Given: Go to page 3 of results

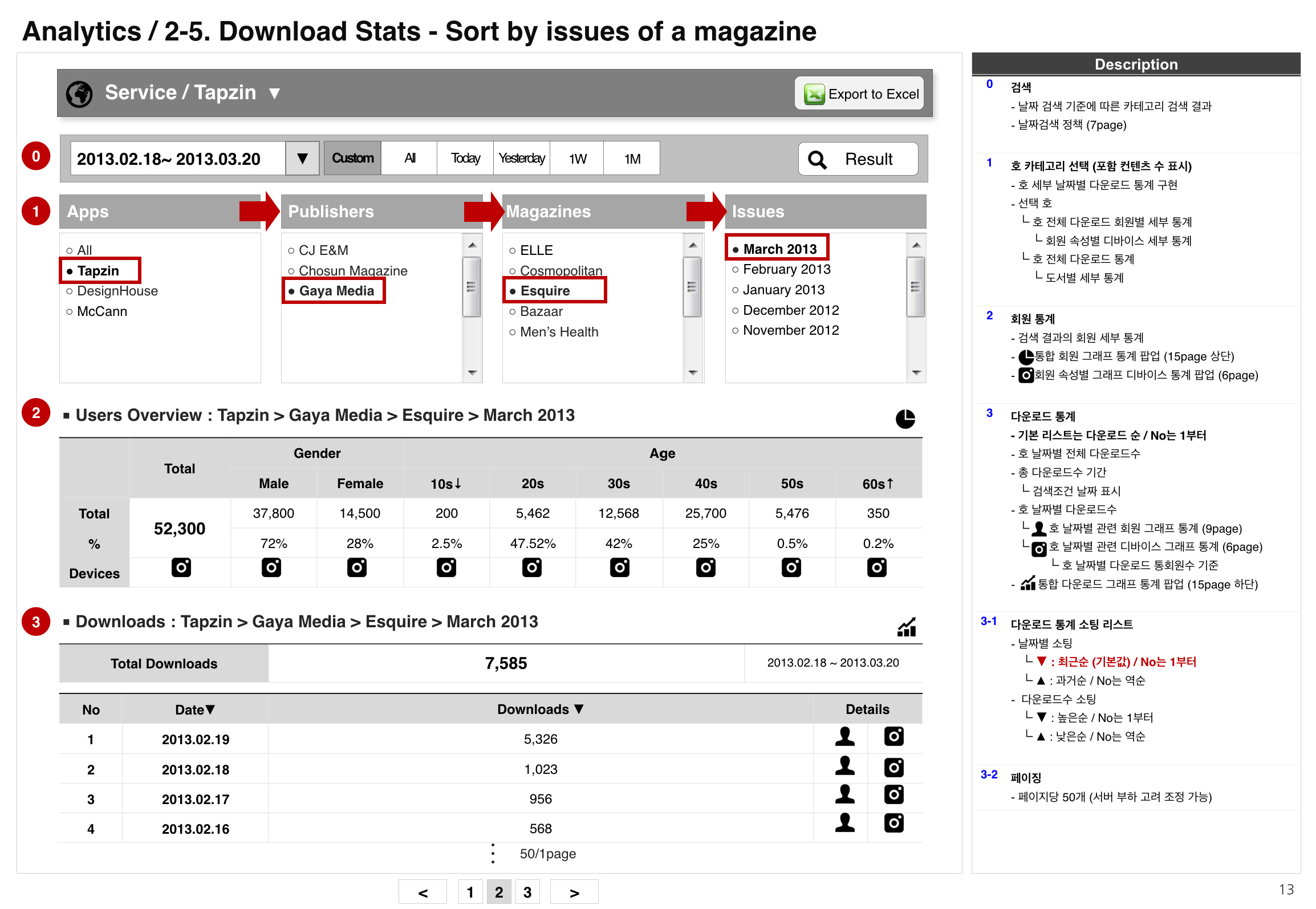Looking at the screenshot, I should coord(527,892).
